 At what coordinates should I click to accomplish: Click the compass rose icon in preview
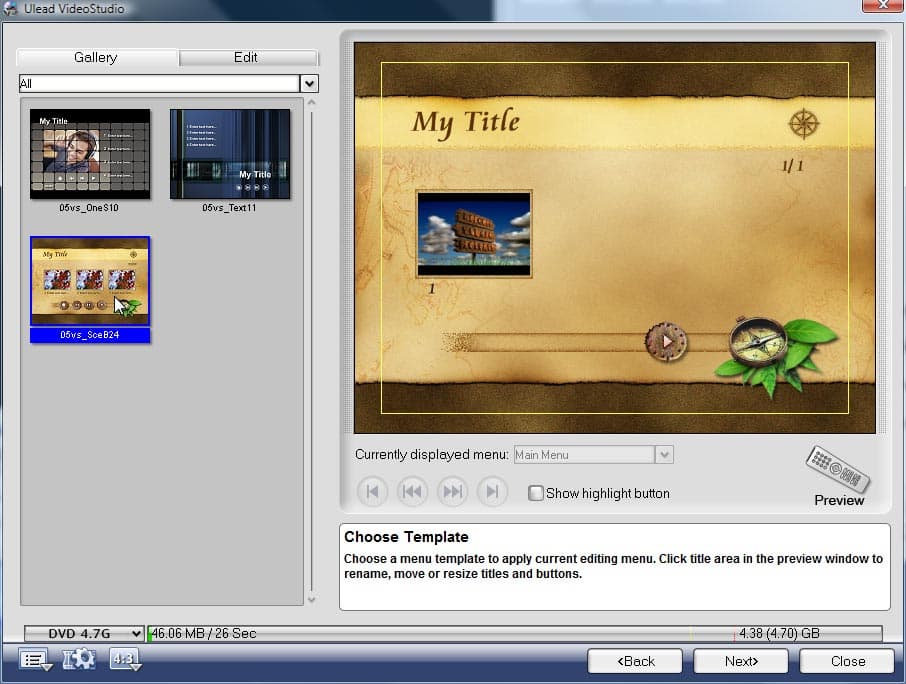point(804,124)
